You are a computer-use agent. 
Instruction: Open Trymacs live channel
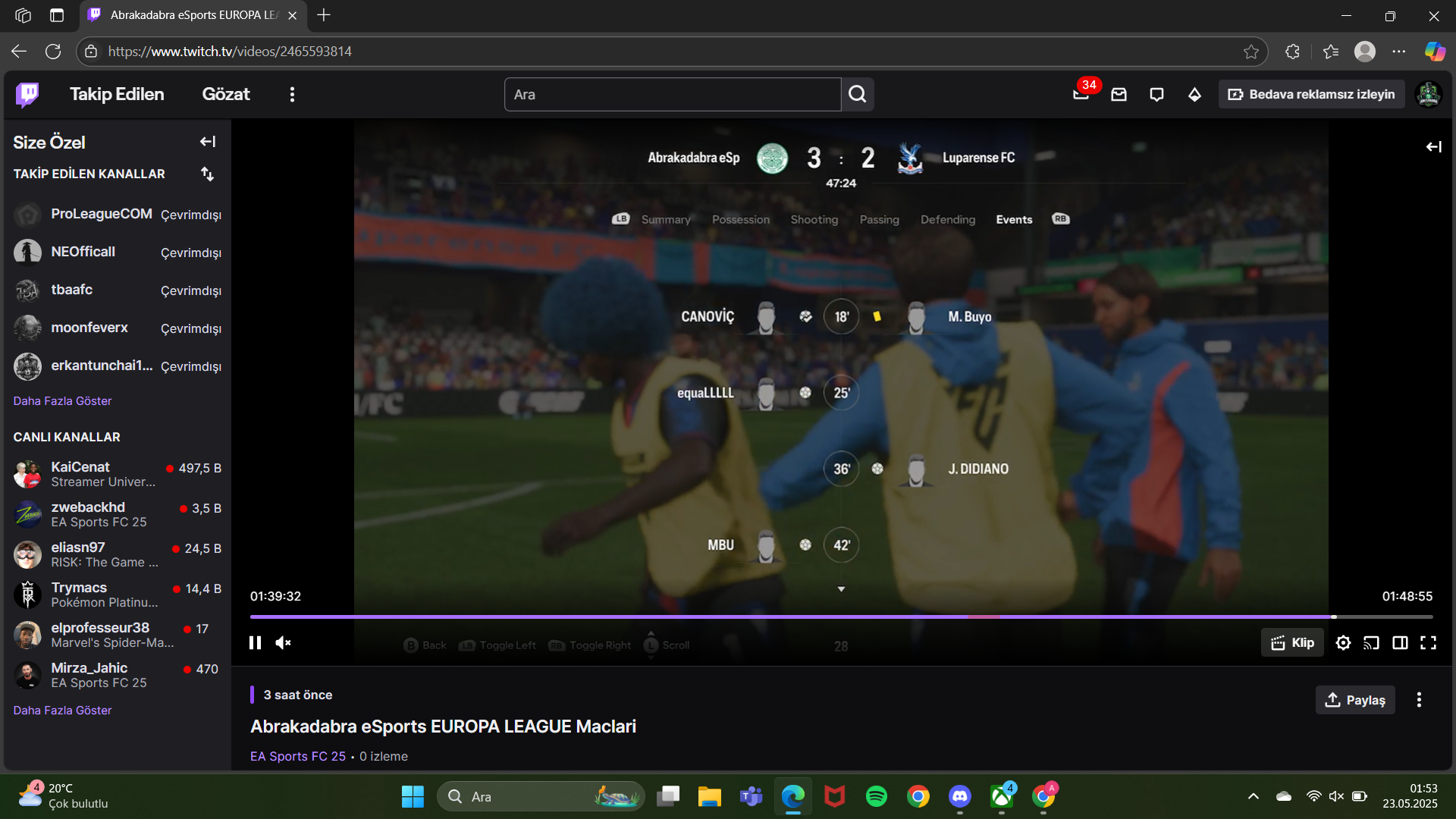118,595
